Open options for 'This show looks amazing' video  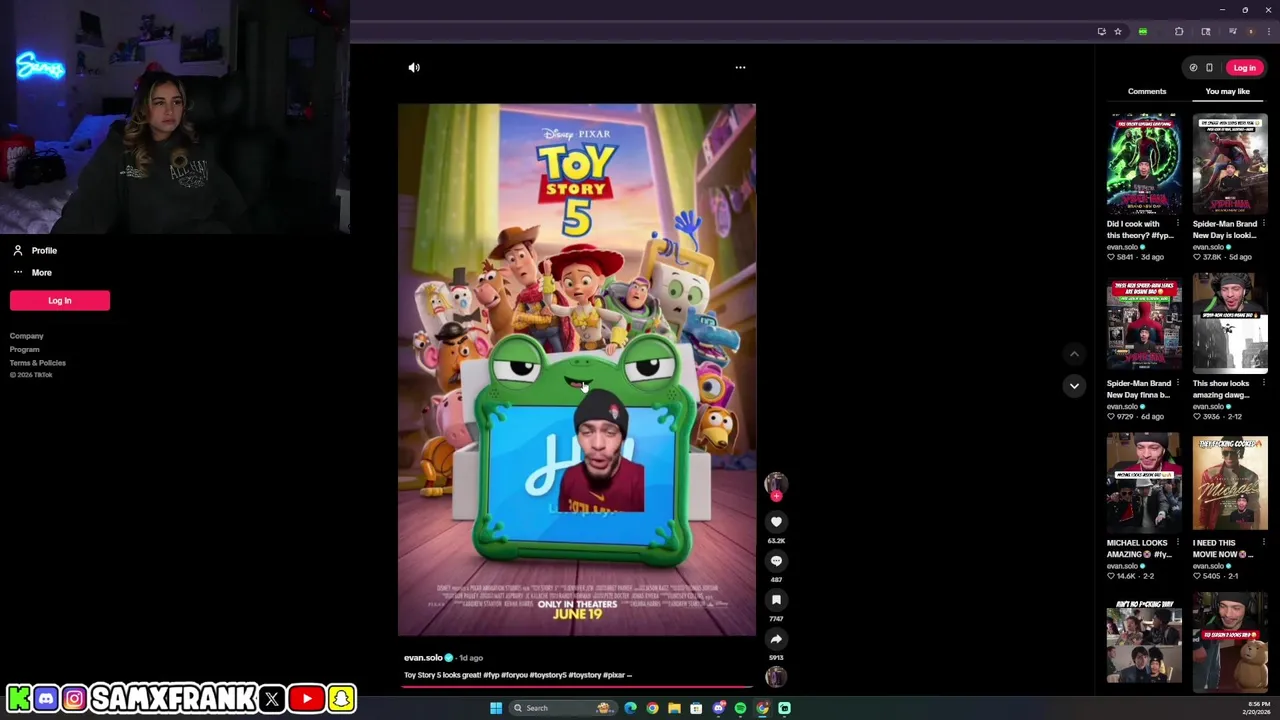(1263, 383)
